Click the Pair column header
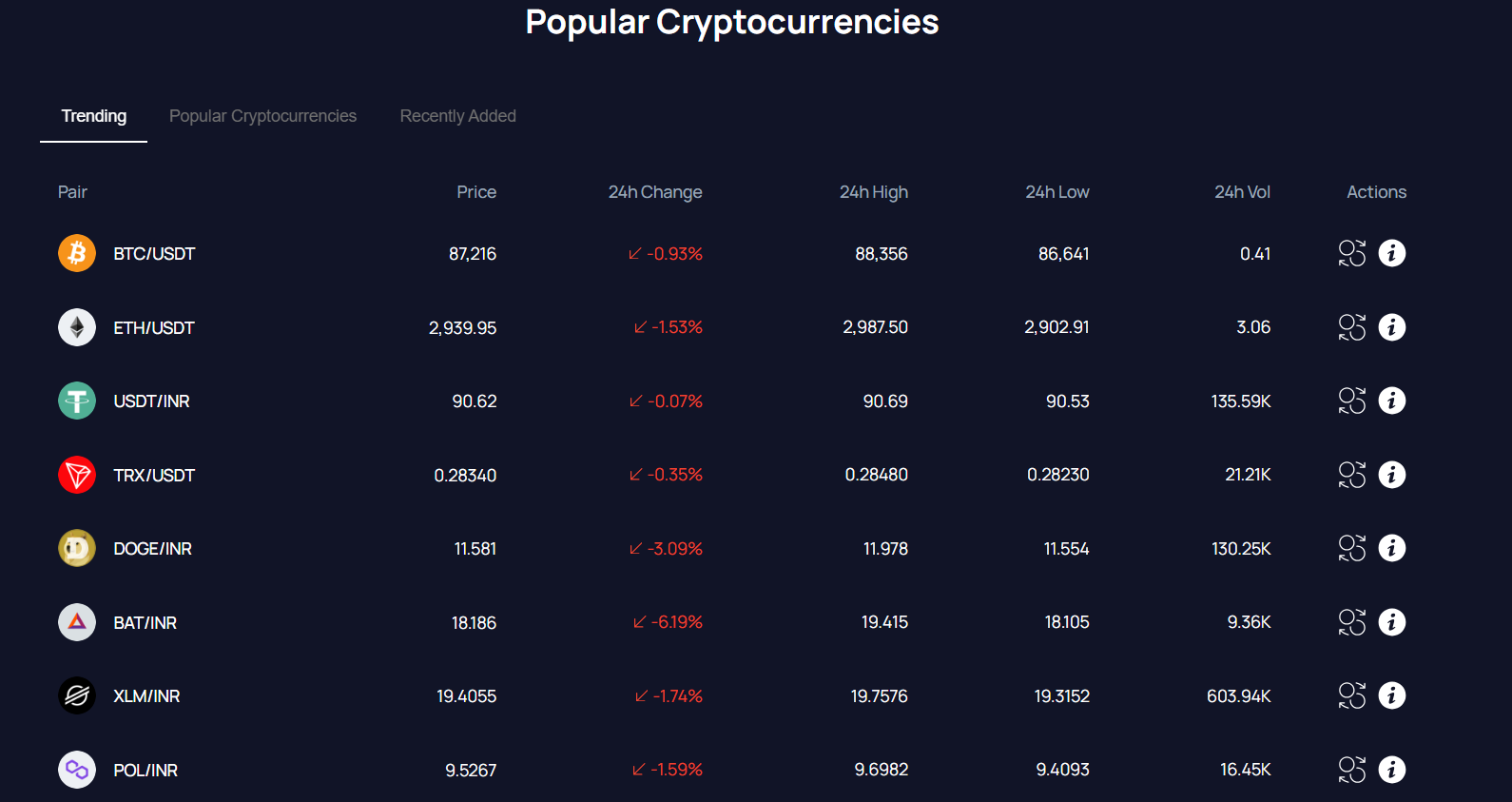 coord(72,191)
